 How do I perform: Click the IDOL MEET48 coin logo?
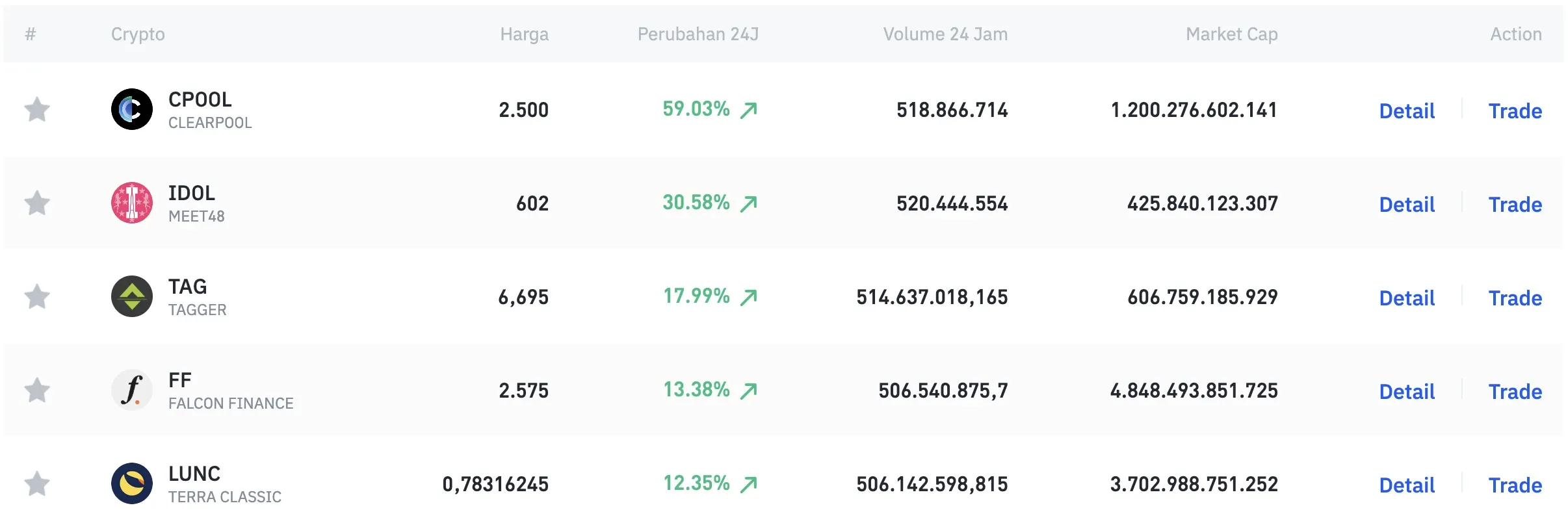[132, 203]
